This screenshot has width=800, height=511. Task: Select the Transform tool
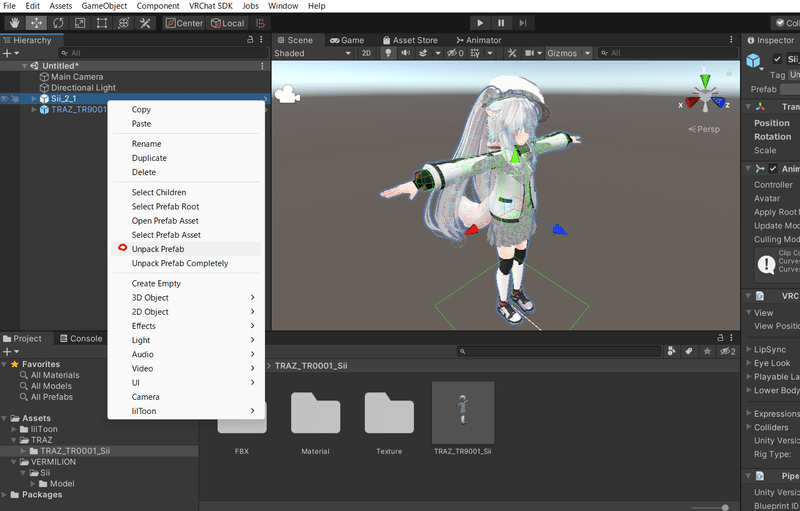123,23
